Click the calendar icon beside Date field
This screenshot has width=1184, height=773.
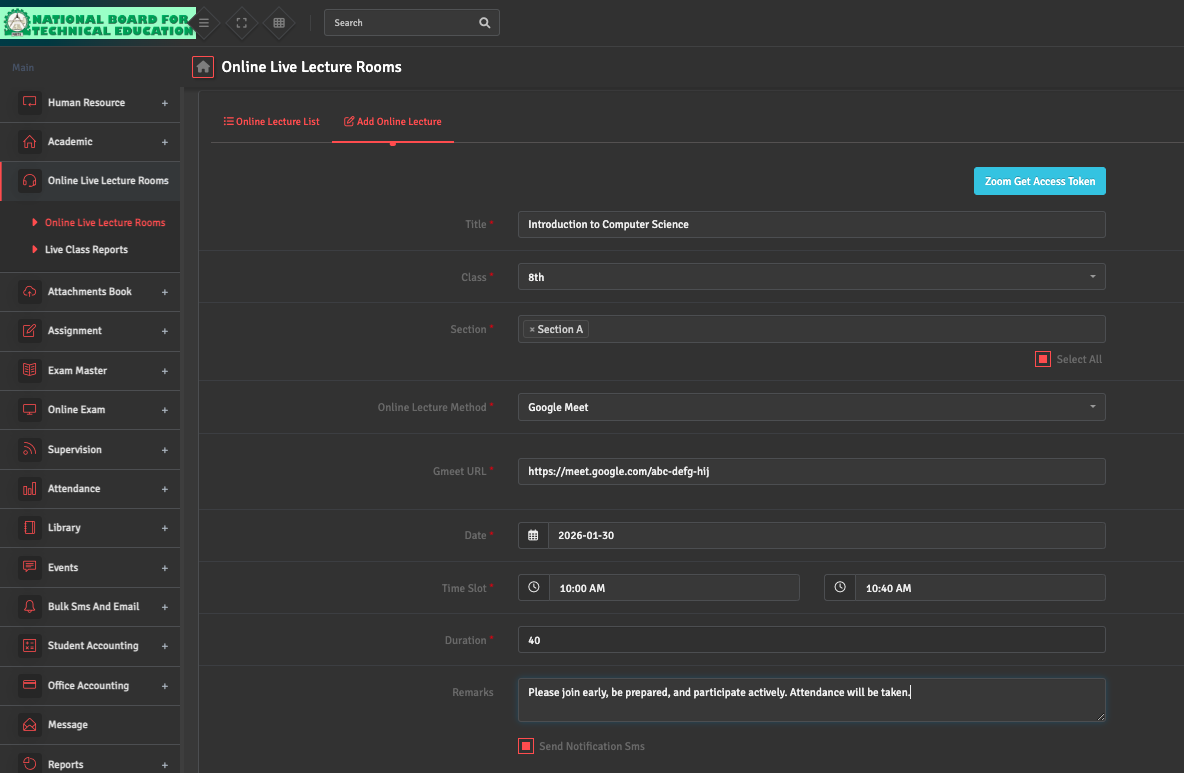point(533,536)
